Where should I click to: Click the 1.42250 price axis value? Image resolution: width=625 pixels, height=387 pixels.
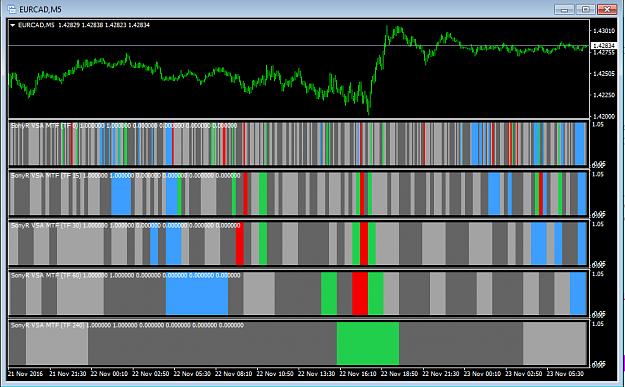click(x=603, y=95)
